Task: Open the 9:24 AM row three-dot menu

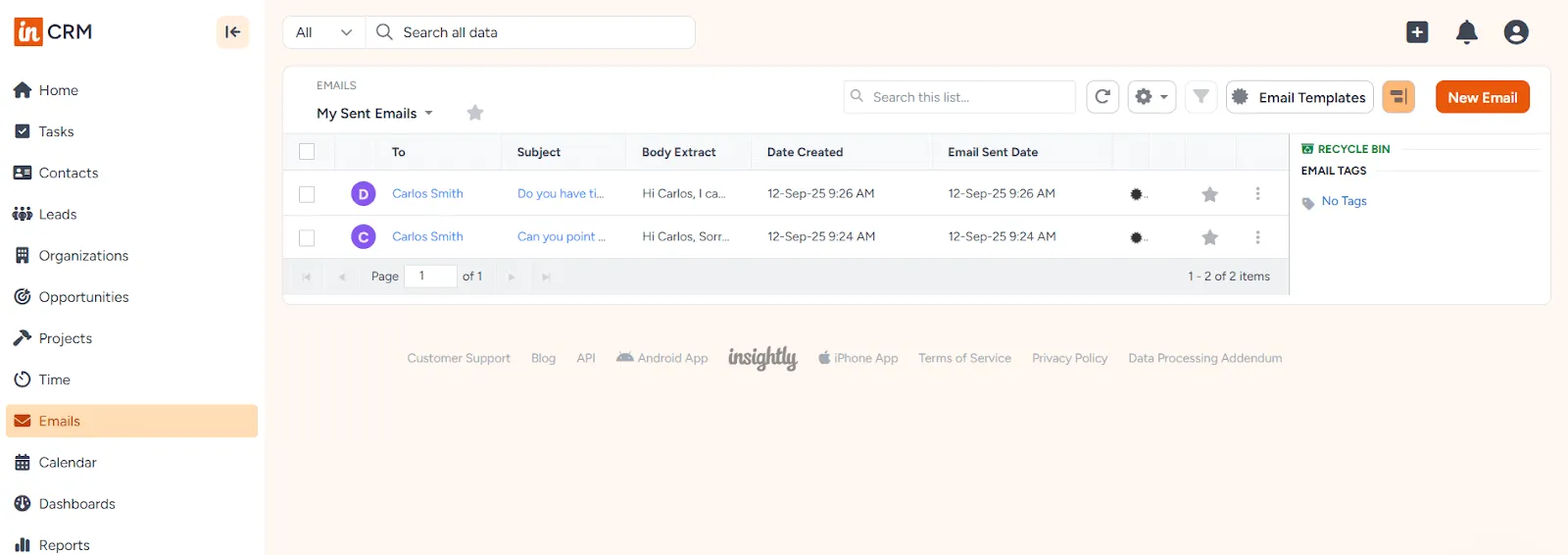Action: [1258, 237]
